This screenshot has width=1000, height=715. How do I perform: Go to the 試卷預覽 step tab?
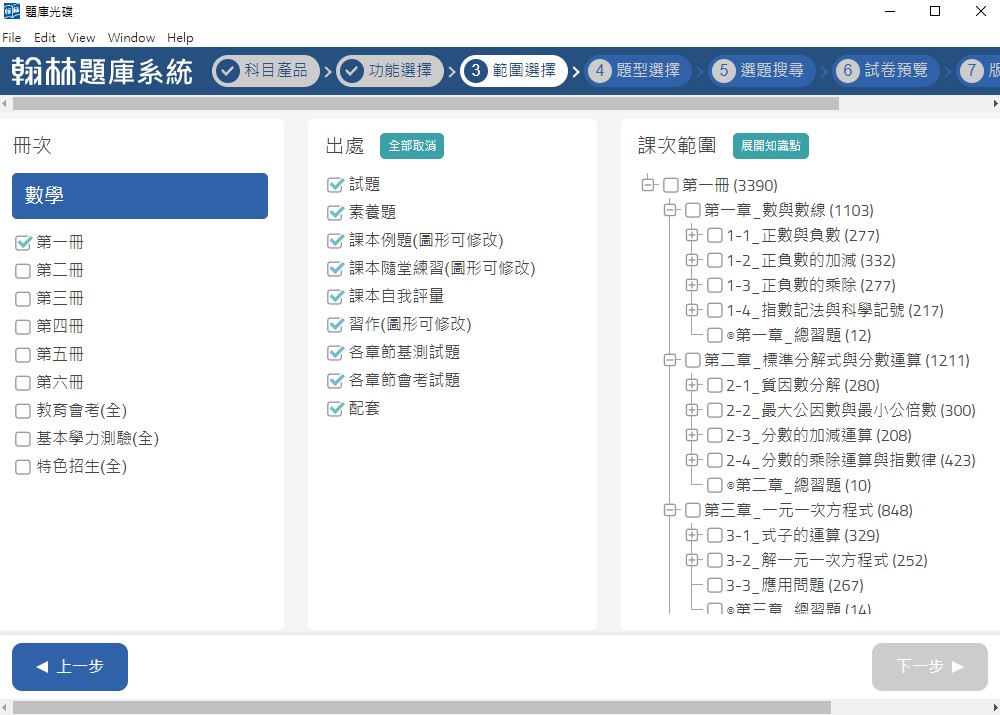coord(886,71)
